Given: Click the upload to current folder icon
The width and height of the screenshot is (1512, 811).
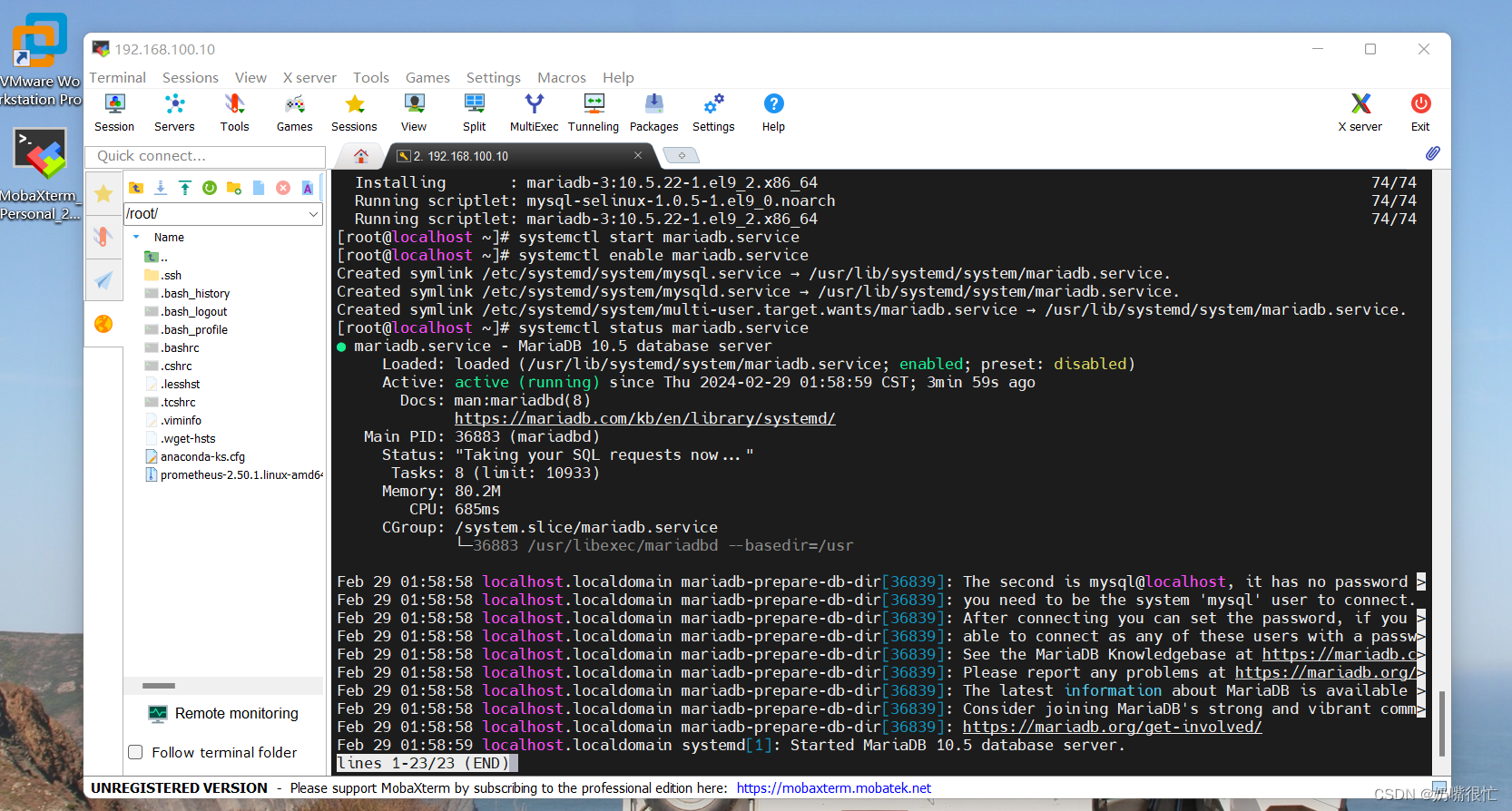Looking at the screenshot, I should [x=185, y=188].
